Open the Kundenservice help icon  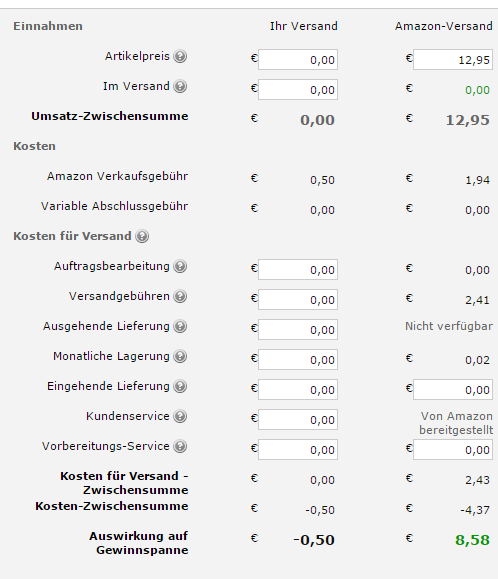coord(180,416)
